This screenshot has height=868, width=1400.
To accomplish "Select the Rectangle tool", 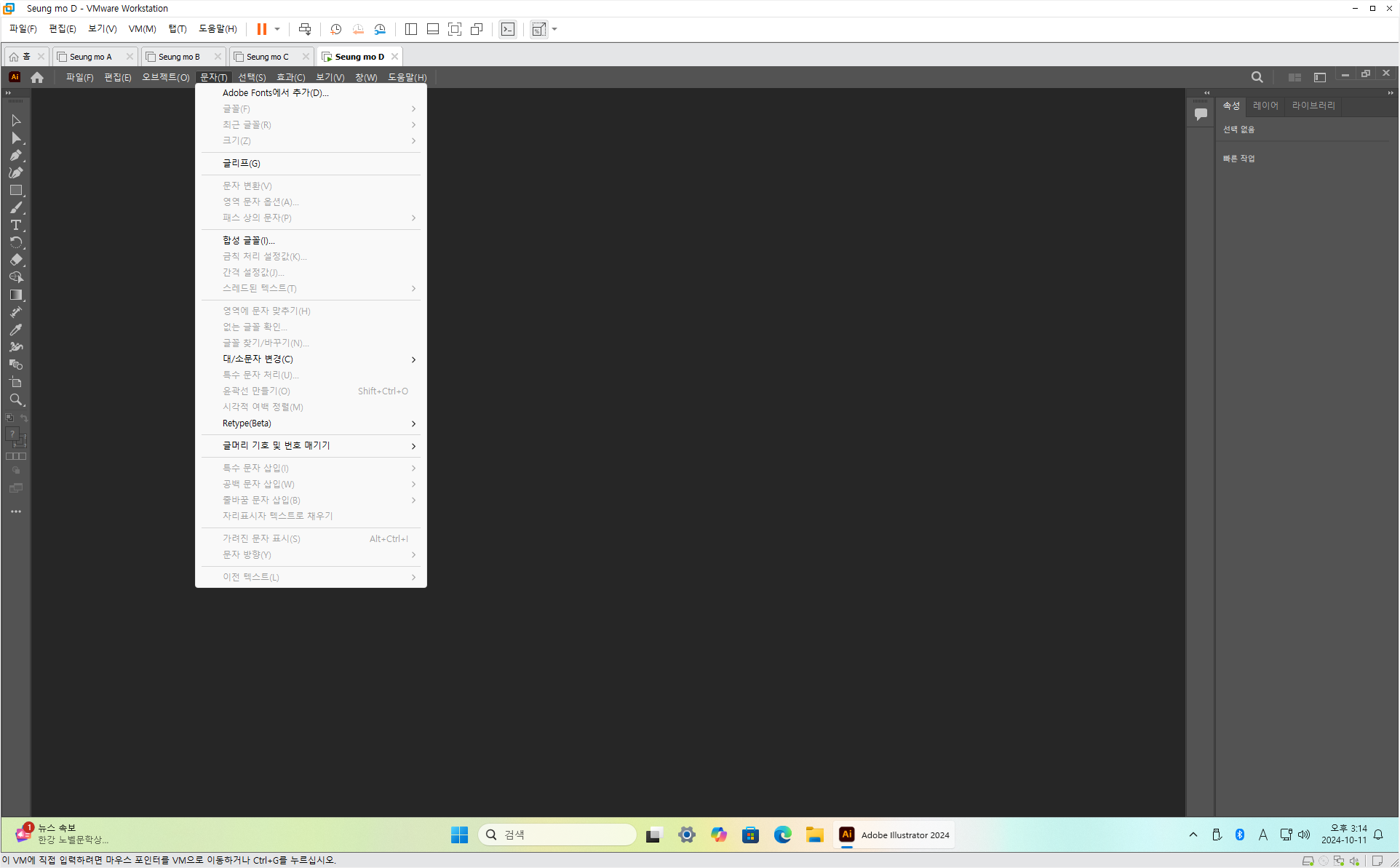I will 16,190.
